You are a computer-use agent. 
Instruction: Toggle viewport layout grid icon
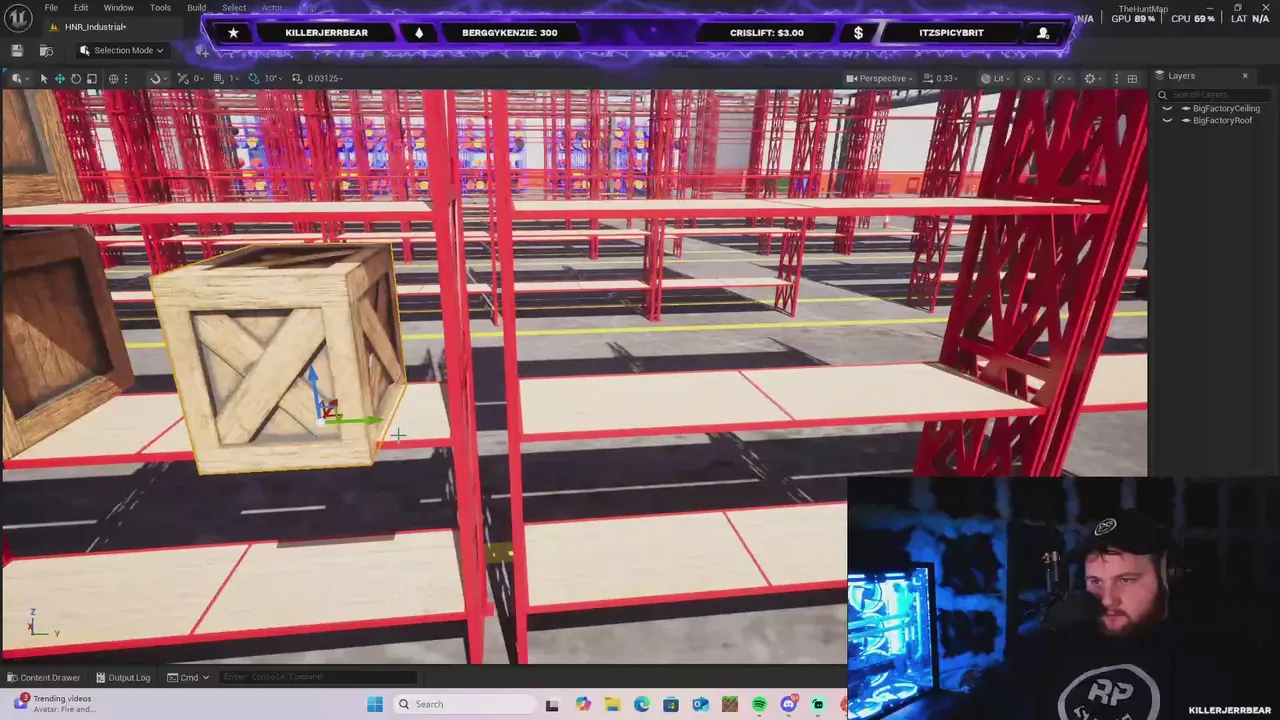tap(1132, 78)
